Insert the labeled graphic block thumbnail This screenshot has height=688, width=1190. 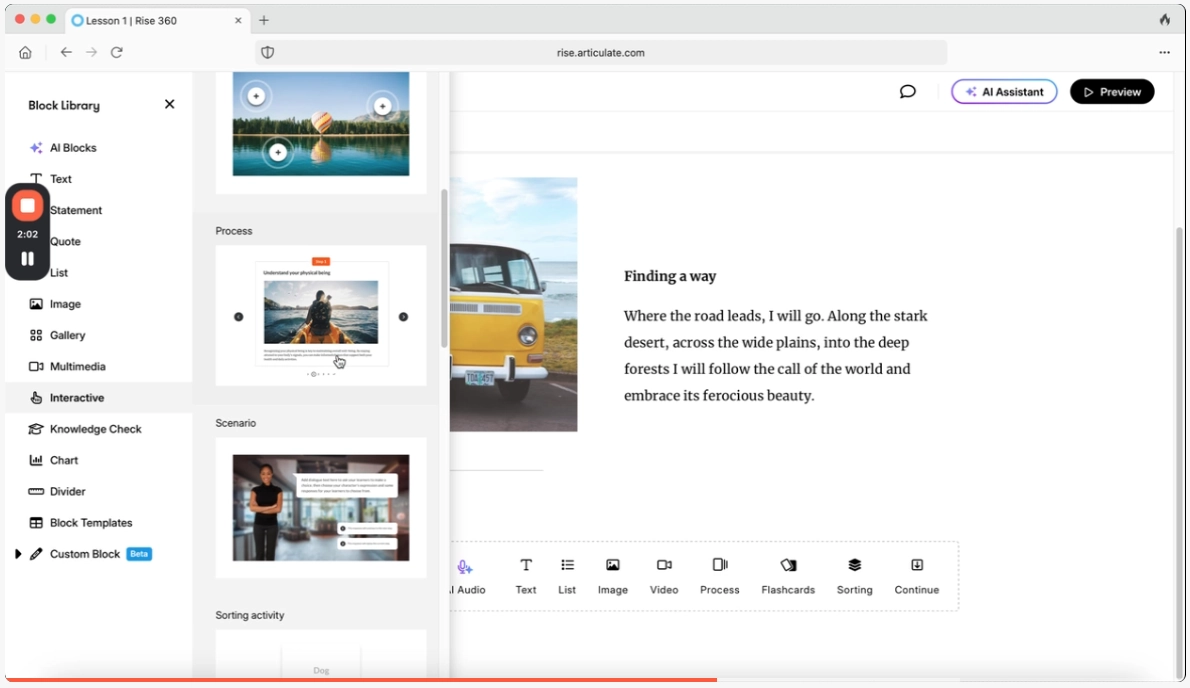(x=320, y=124)
